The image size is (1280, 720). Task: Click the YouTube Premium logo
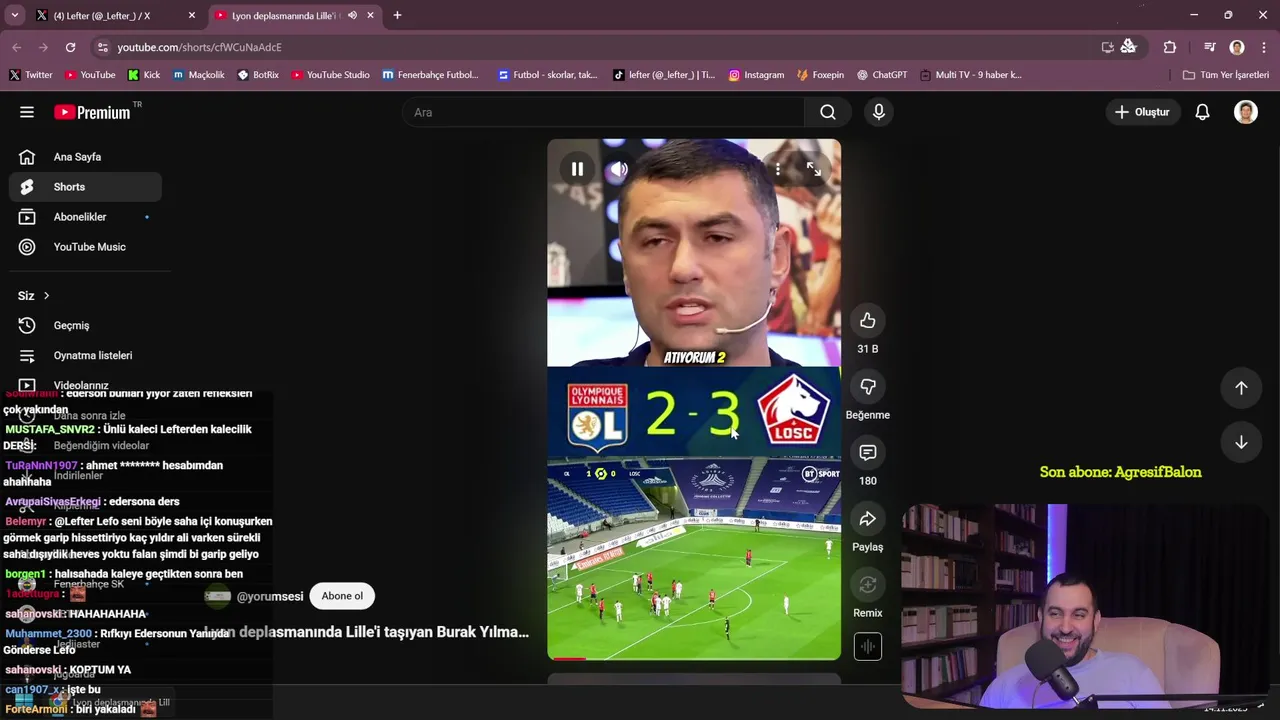[x=92, y=112]
